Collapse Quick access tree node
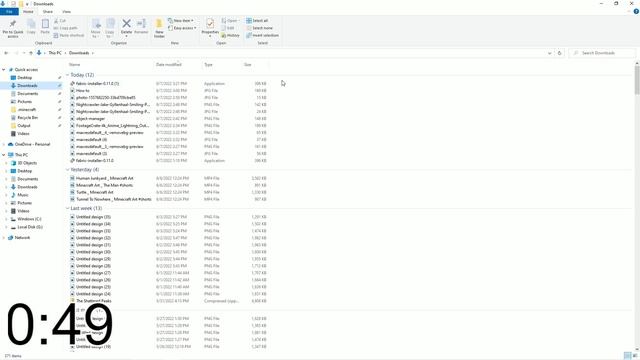 4,70
